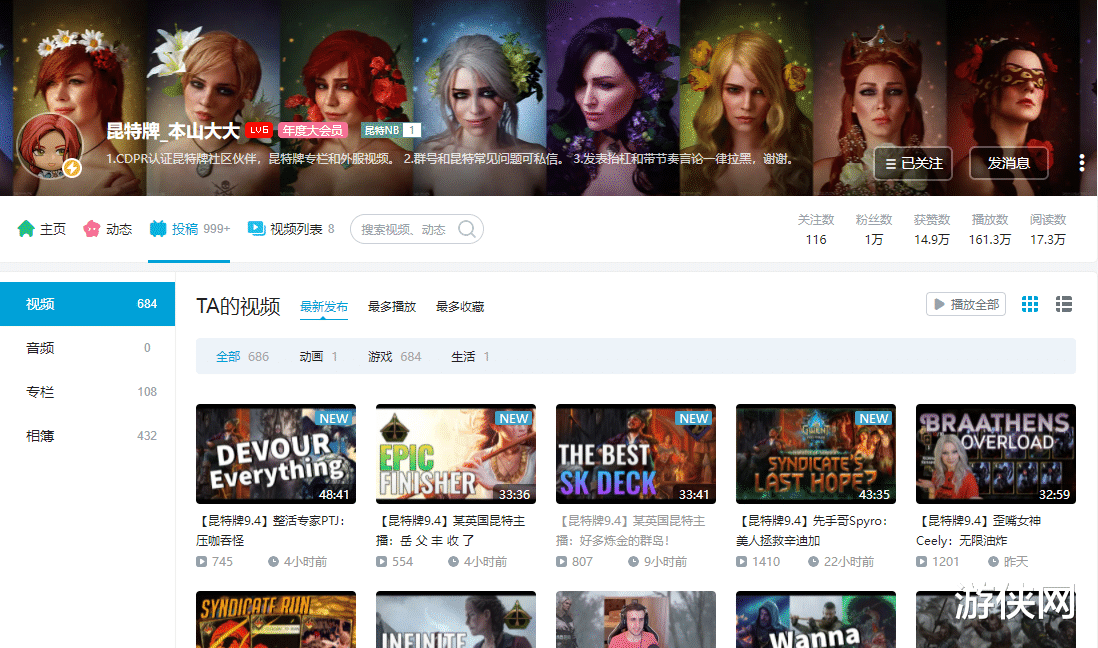Open title link 好多炼金的群岛
The image size is (1098, 648).
631,530
